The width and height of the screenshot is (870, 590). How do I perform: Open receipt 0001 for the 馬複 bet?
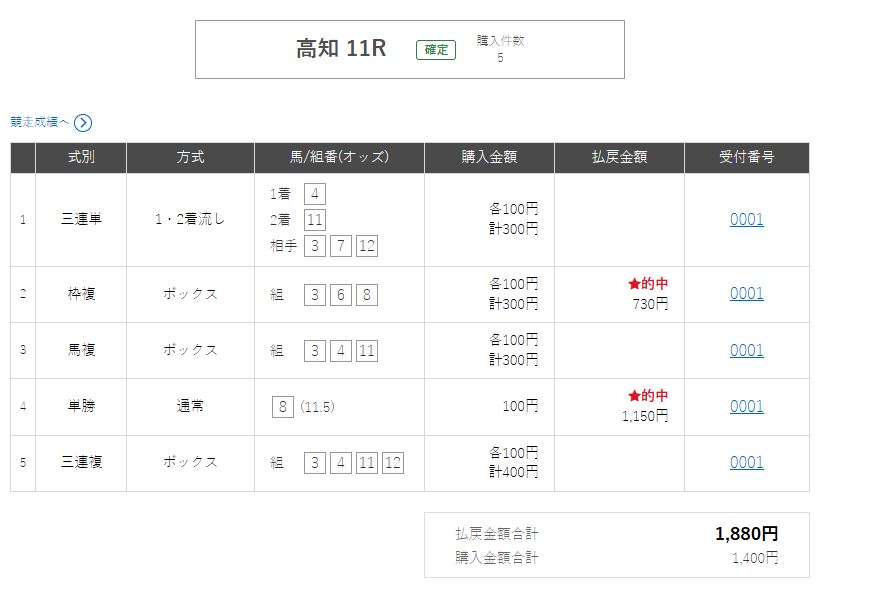point(746,350)
